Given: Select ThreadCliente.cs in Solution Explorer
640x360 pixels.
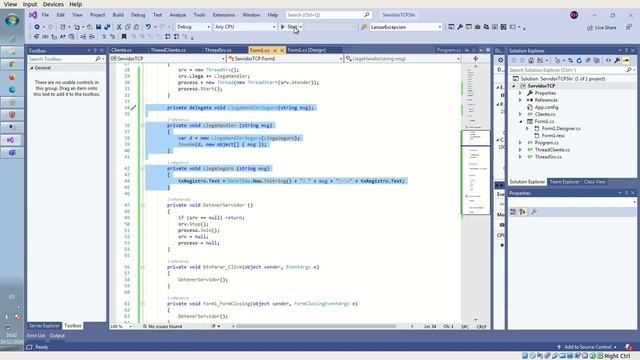Looking at the screenshot, I should (552, 150).
